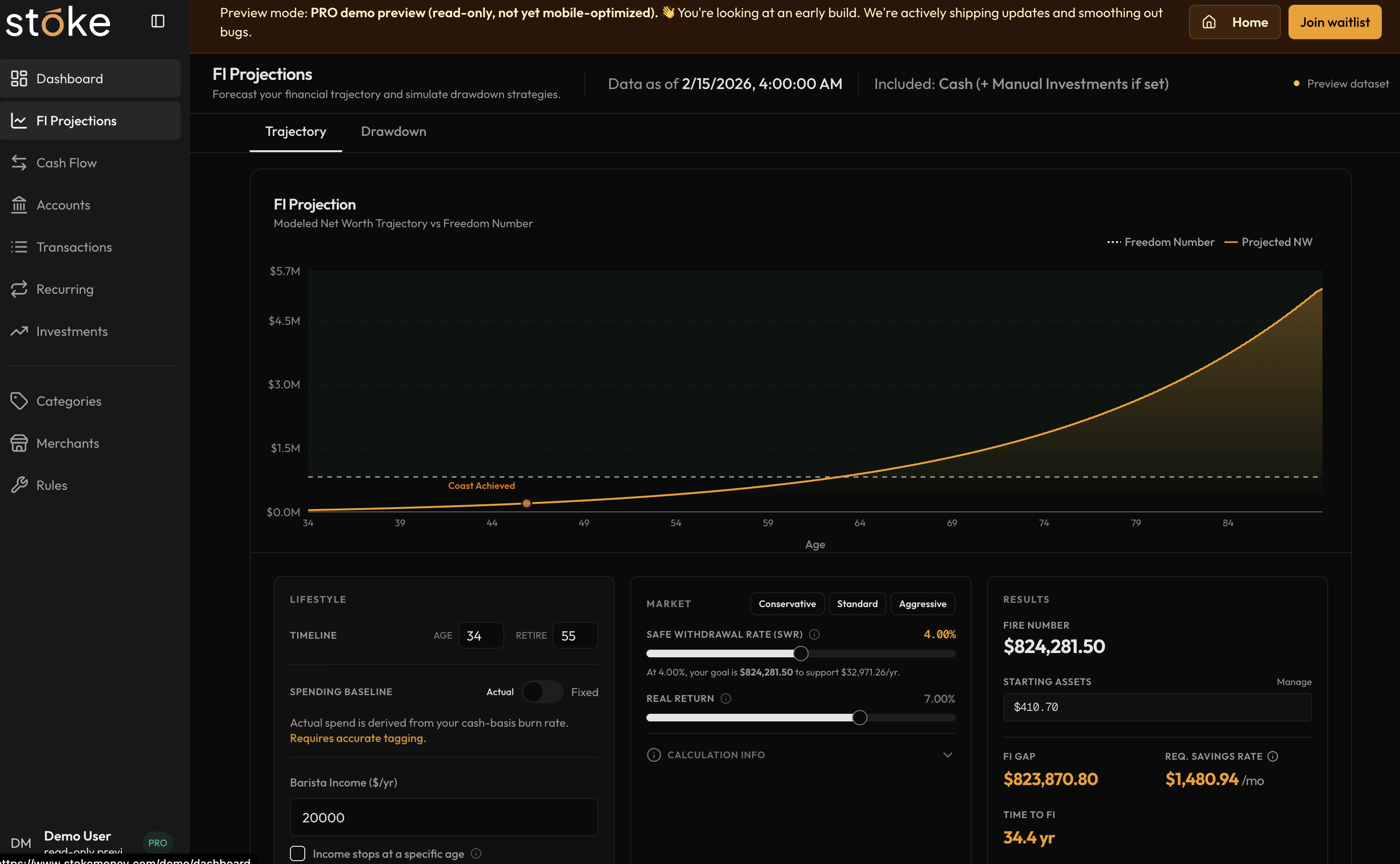Image resolution: width=1400 pixels, height=864 pixels.
Task: Click the Real Return slider handle
Action: click(x=859, y=718)
